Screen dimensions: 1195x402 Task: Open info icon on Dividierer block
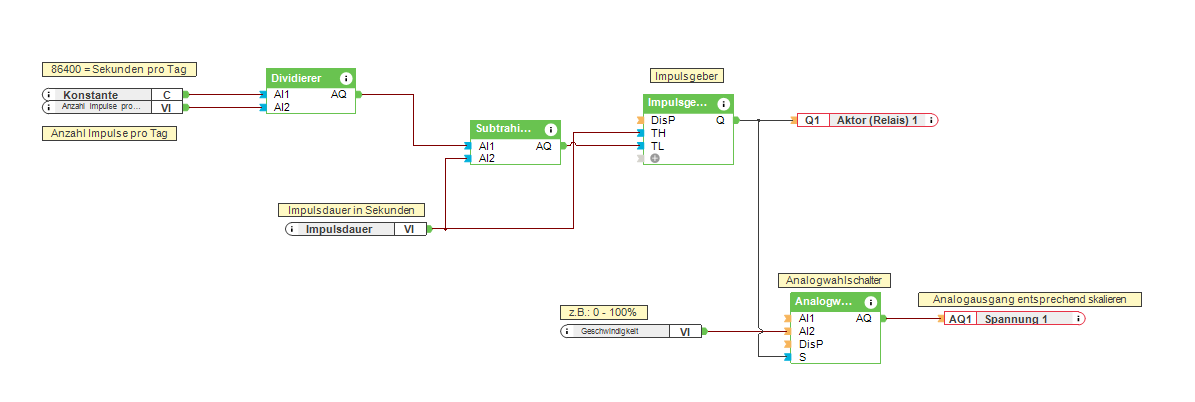pos(345,79)
